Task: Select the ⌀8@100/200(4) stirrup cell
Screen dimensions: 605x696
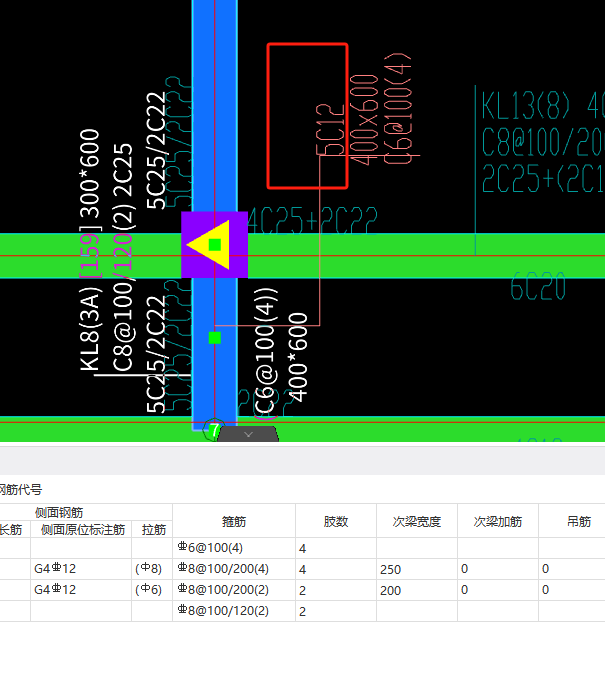Action: [234, 569]
